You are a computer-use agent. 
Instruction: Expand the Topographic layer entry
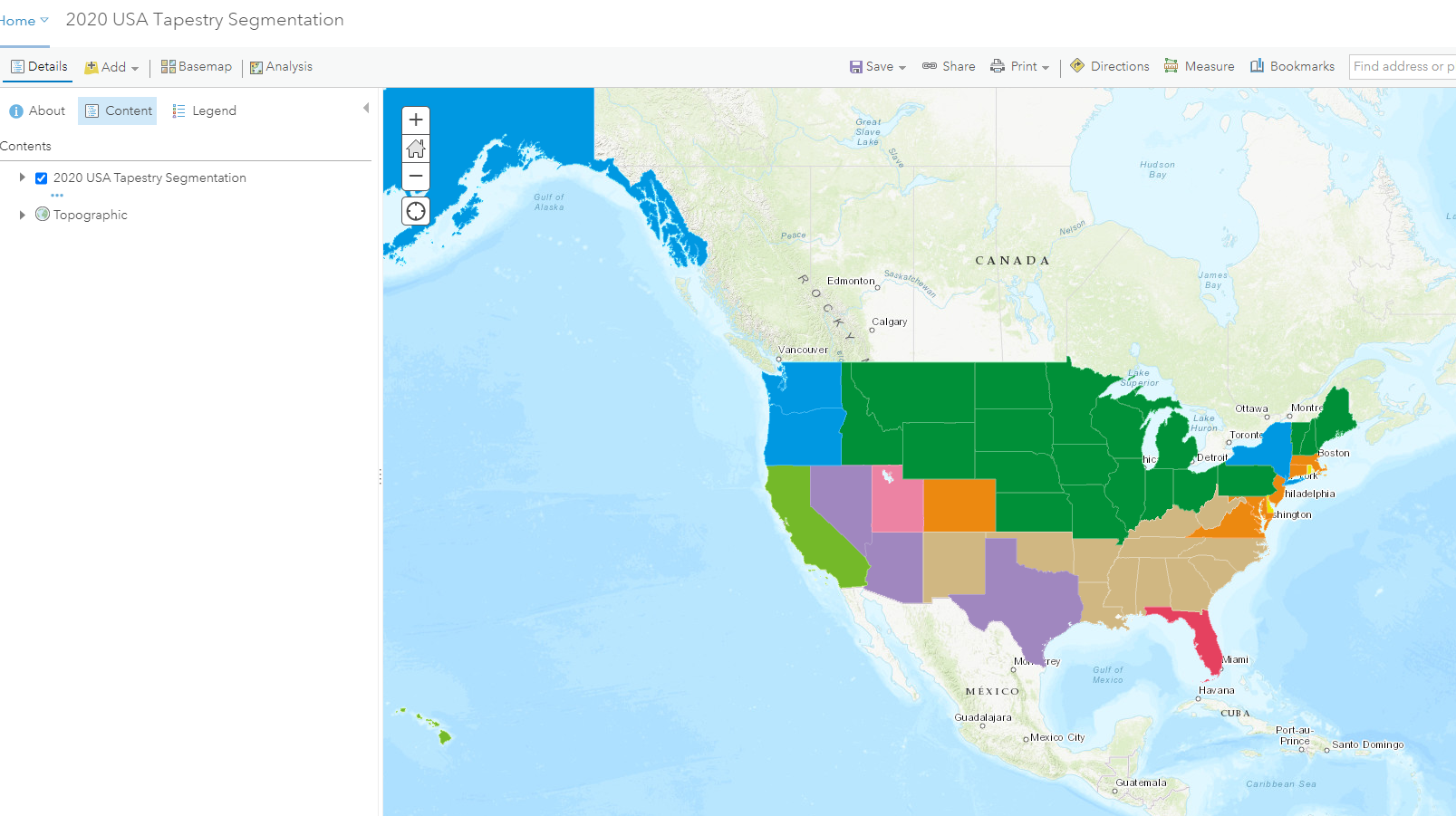click(x=21, y=215)
